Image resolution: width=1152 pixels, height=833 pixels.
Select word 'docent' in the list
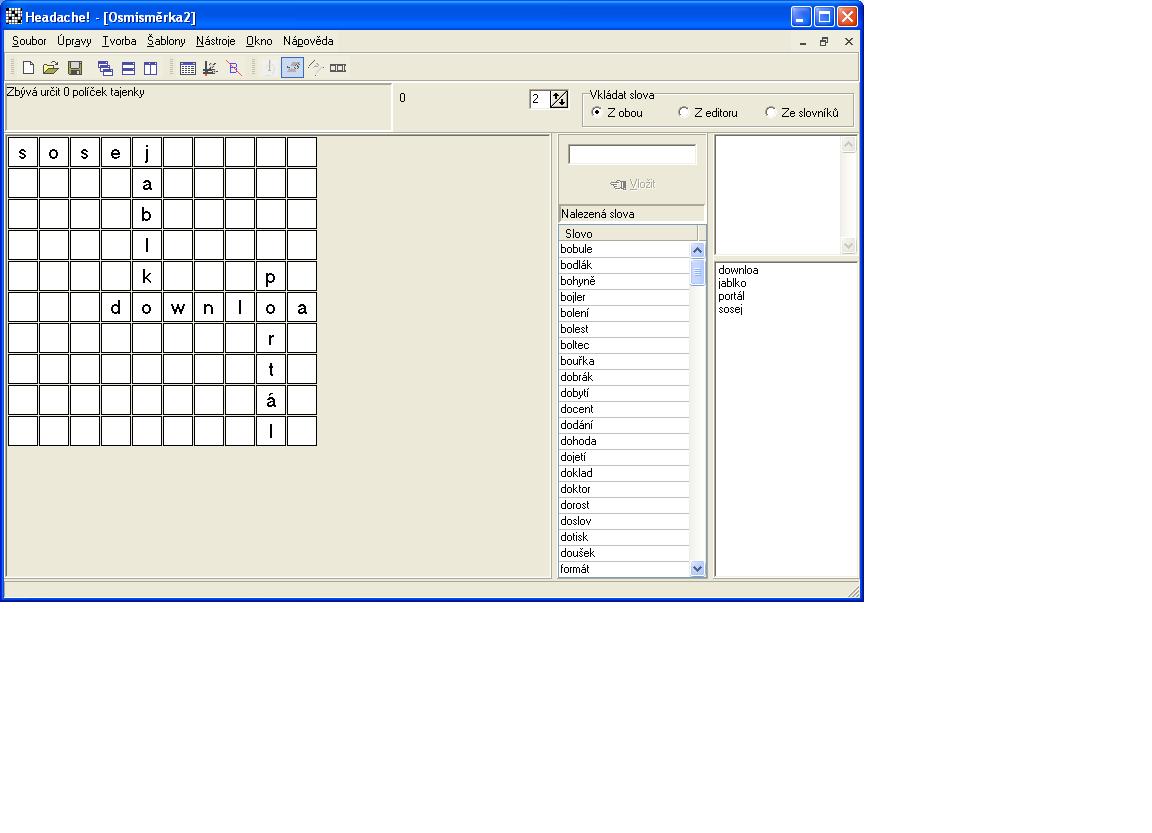click(624, 409)
